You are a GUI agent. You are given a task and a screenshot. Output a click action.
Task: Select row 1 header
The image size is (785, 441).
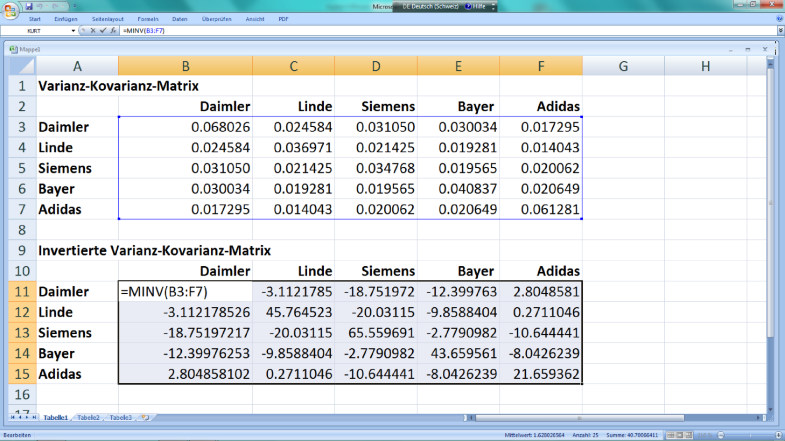click(x=22, y=86)
